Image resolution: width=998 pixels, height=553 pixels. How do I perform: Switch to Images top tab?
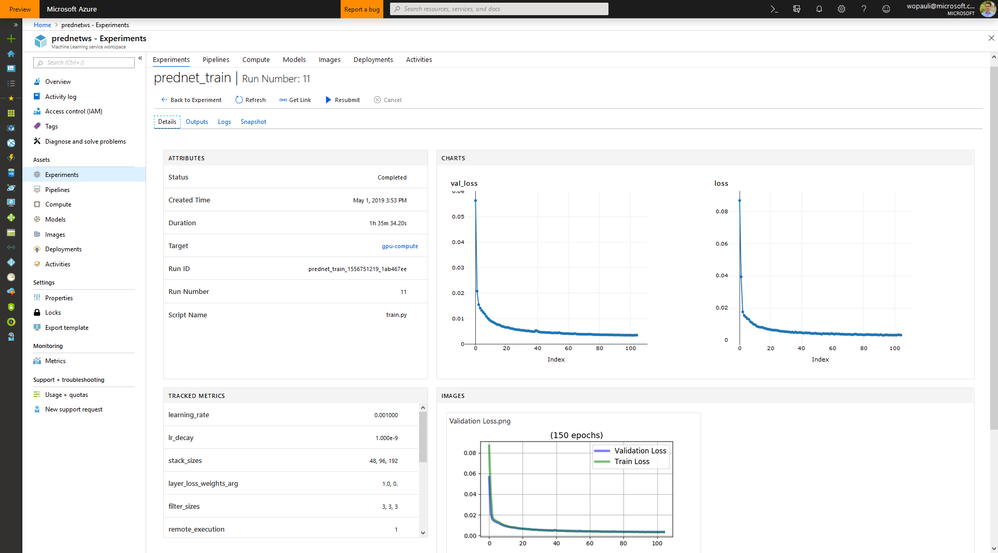click(329, 60)
